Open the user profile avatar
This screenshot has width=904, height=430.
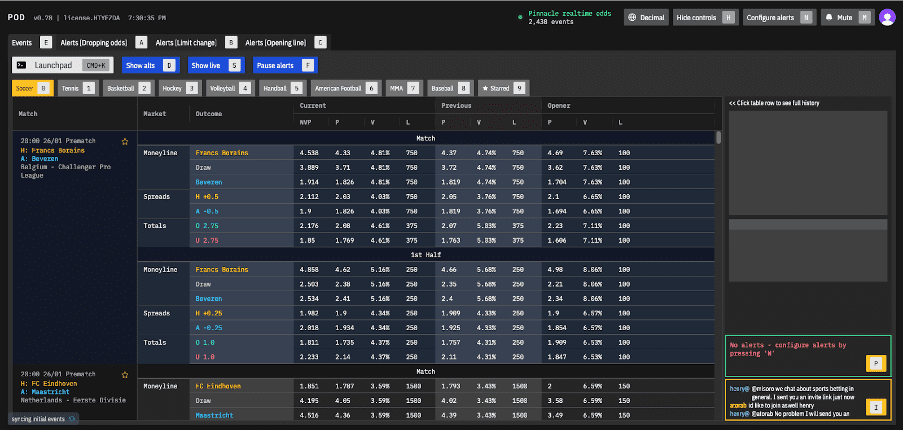886,17
